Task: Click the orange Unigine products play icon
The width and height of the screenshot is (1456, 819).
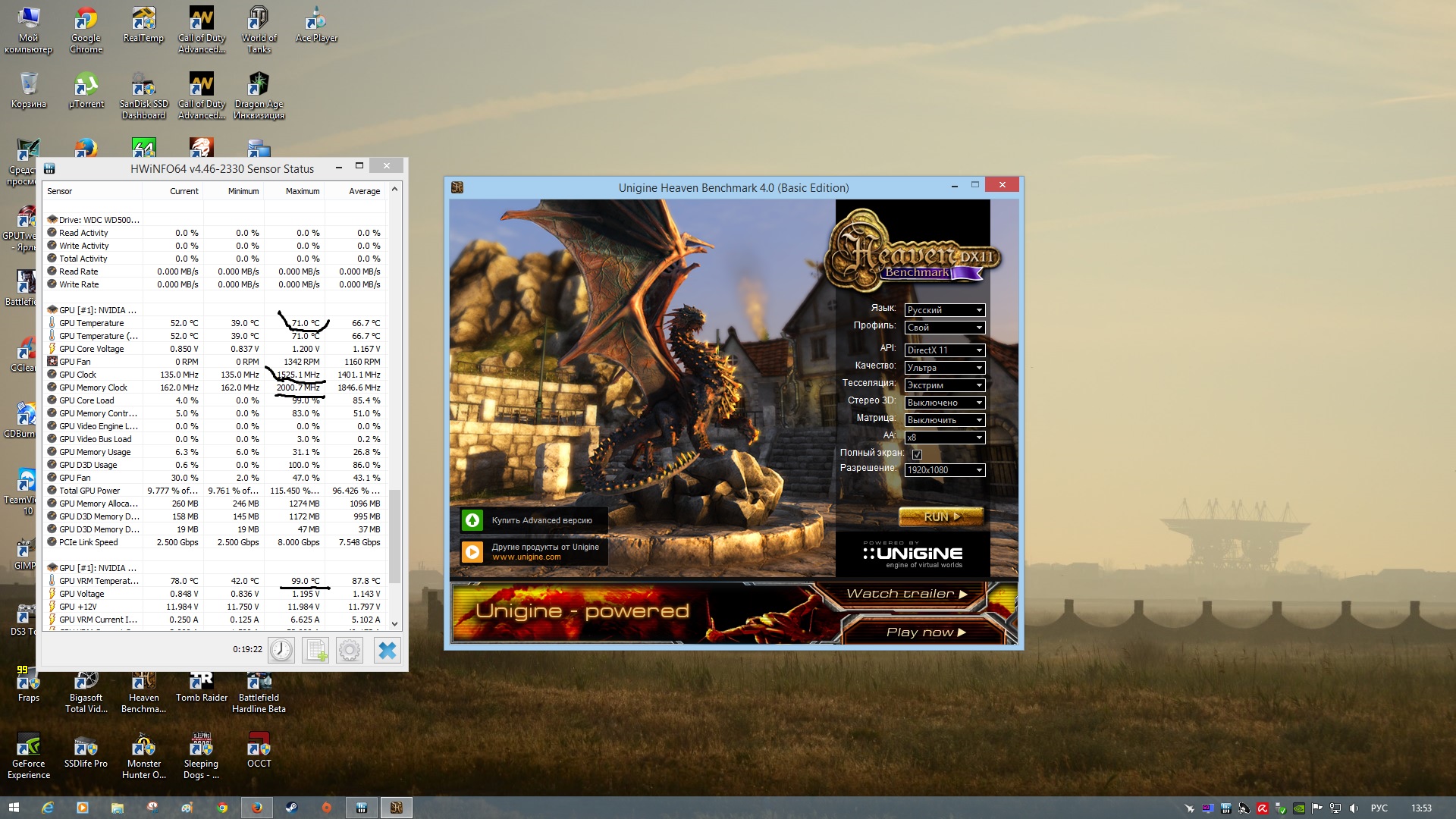Action: click(472, 551)
